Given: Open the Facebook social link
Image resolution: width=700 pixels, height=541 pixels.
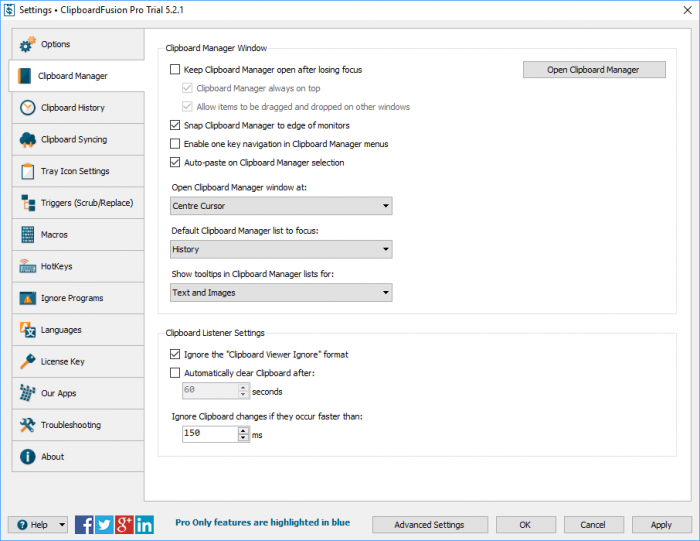Looking at the screenshot, I should pos(84,524).
